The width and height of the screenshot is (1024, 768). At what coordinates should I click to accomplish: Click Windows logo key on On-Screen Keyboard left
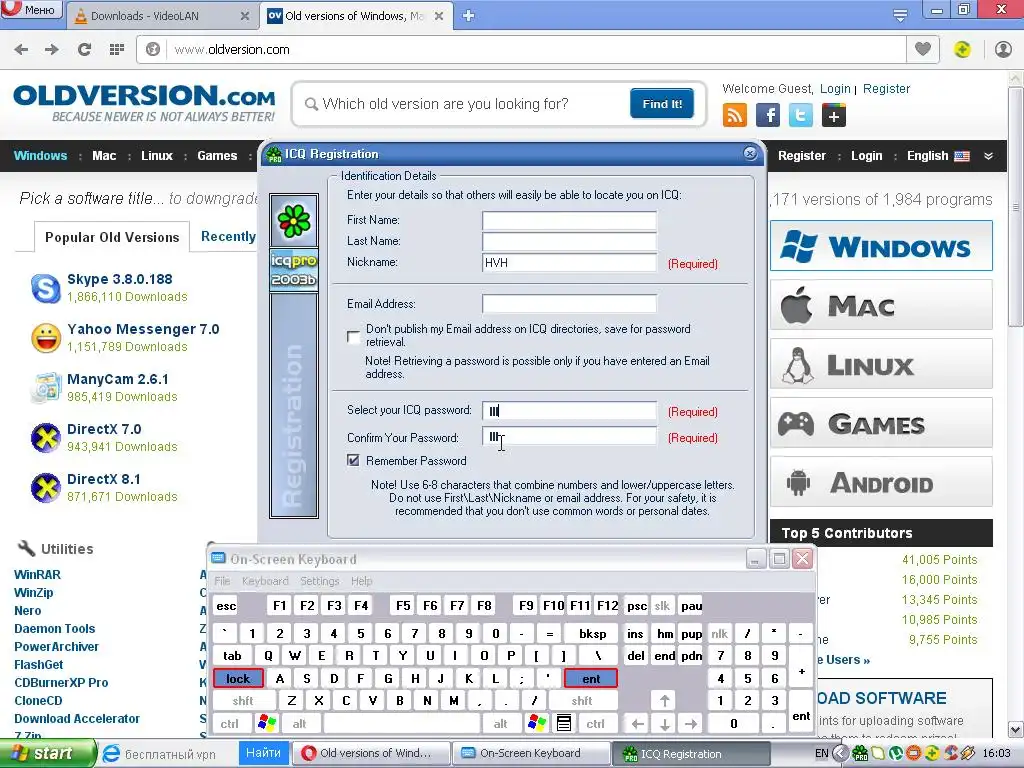click(267, 723)
